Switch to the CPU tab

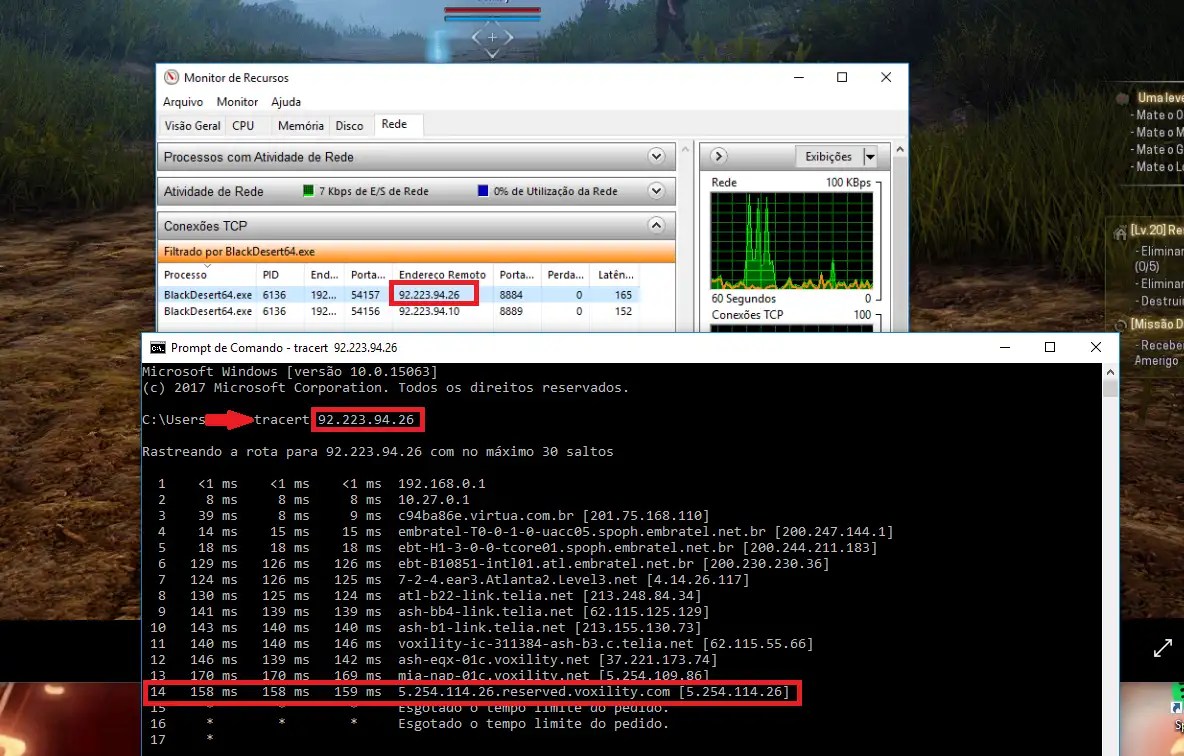(x=243, y=126)
